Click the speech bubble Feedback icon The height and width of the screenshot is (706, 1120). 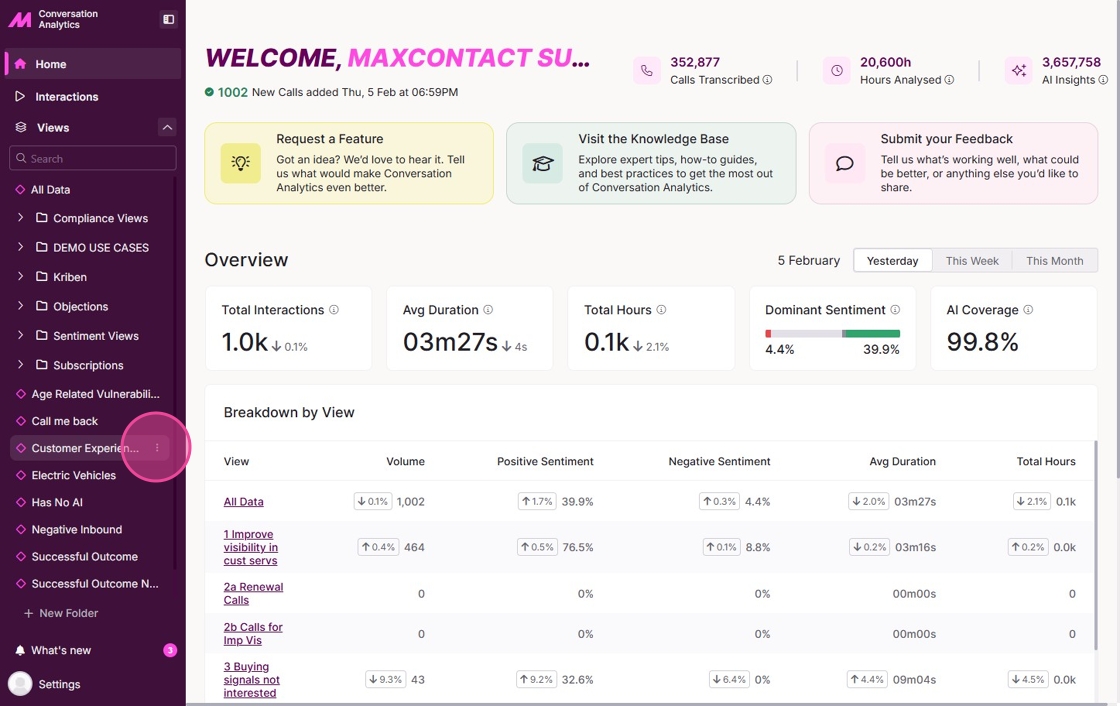[x=845, y=163]
